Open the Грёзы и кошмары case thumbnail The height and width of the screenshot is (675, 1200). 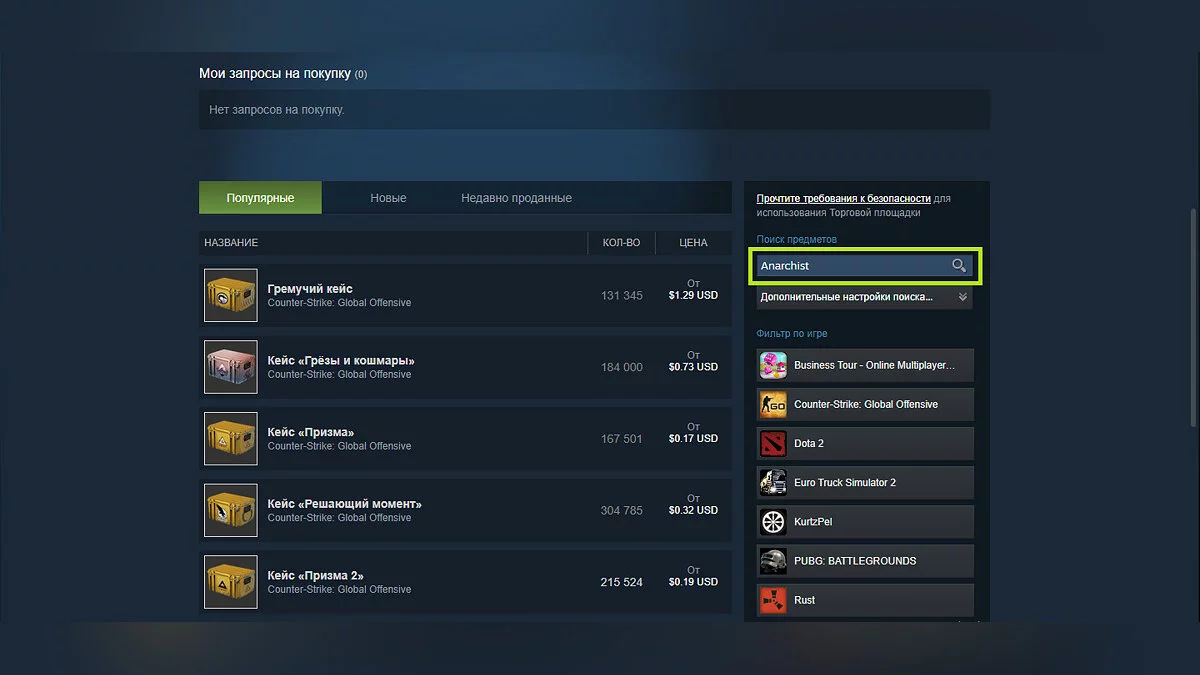231,367
